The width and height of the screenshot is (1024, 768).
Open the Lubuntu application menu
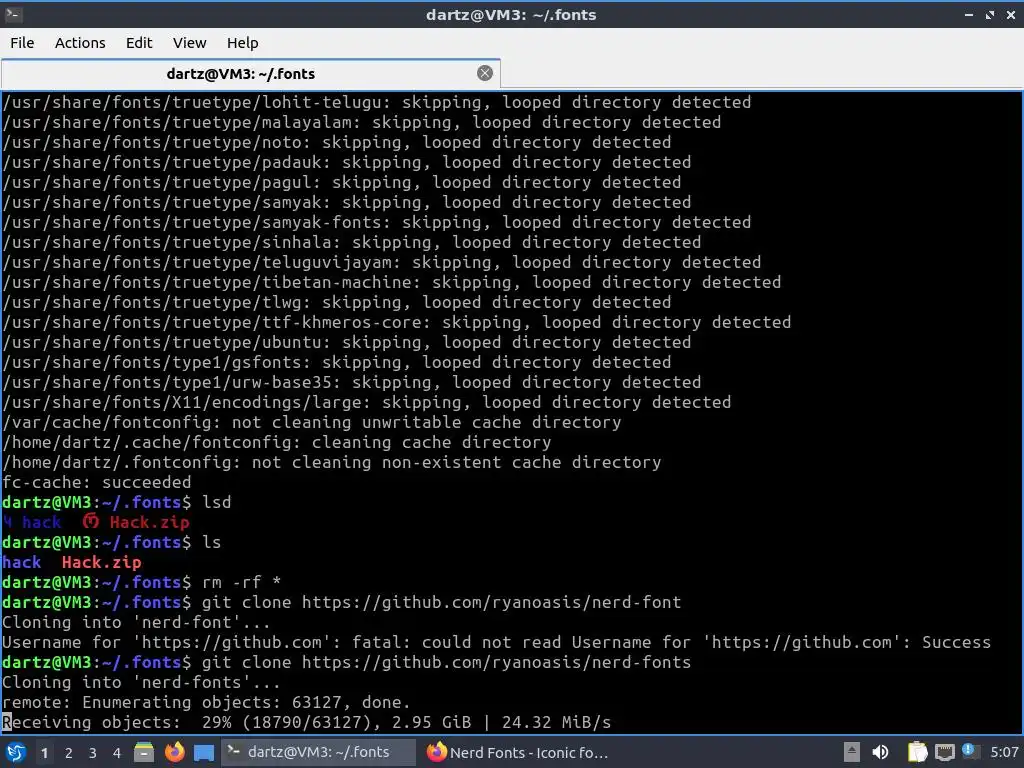pos(16,752)
